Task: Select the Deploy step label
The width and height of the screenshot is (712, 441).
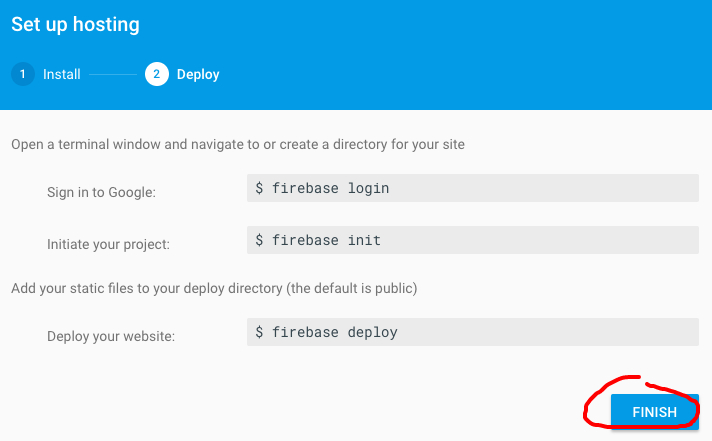Action: coord(198,74)
